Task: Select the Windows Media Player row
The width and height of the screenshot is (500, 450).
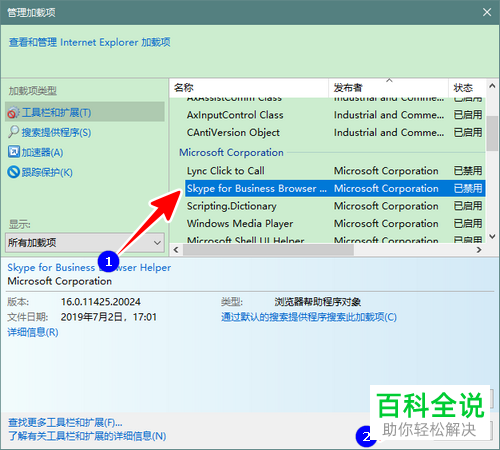Action: click(335, 223)
